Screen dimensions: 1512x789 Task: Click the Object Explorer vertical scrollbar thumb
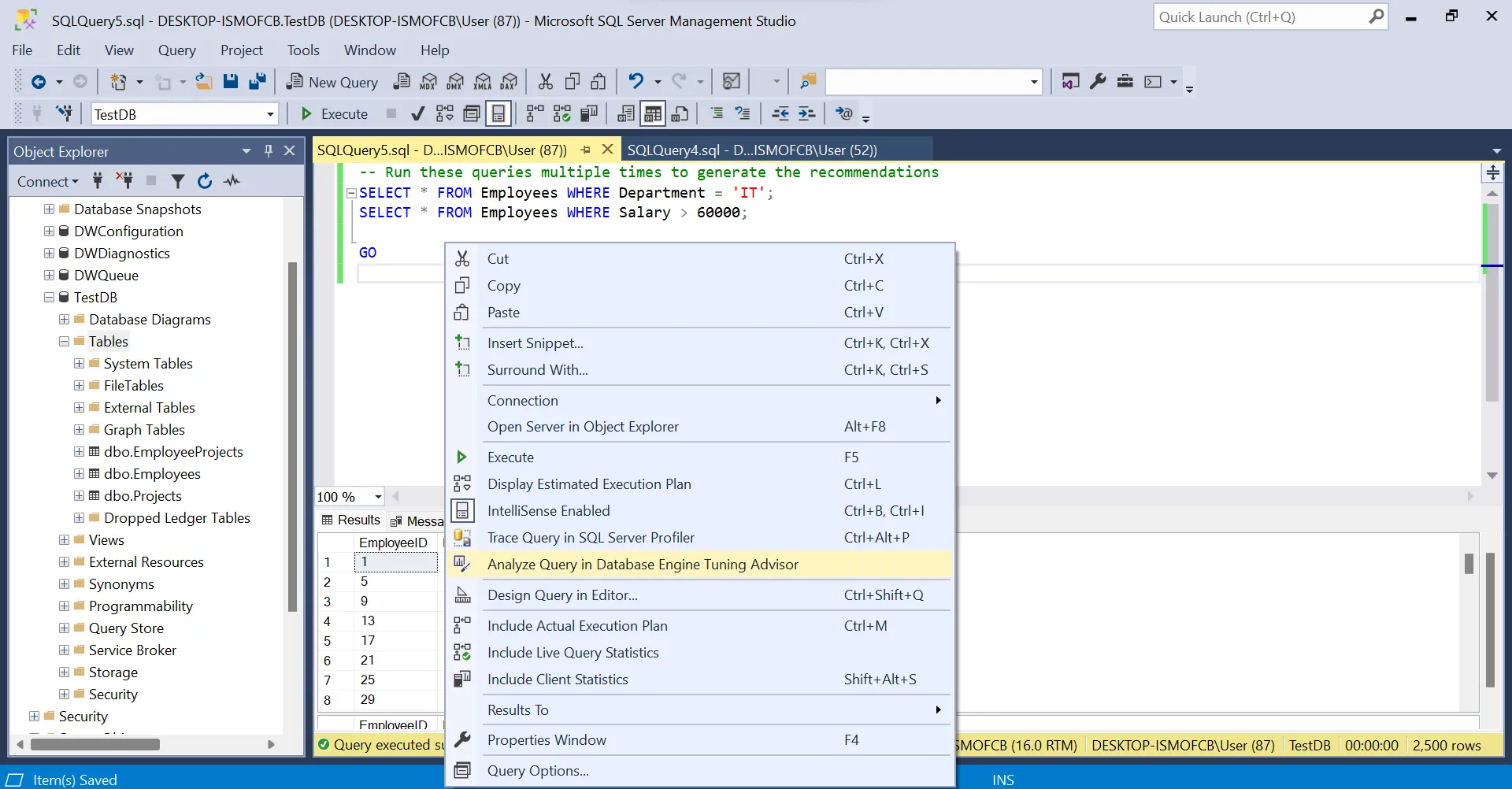(x=292, y=437)
